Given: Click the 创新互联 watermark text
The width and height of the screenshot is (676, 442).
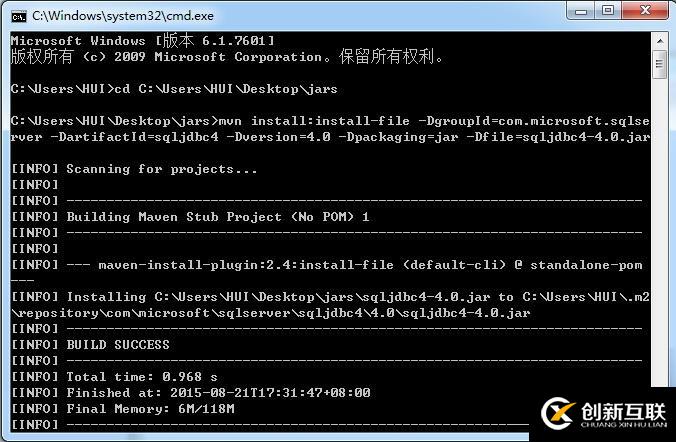Looking at the screenshot, I should (x=623, y=411).
